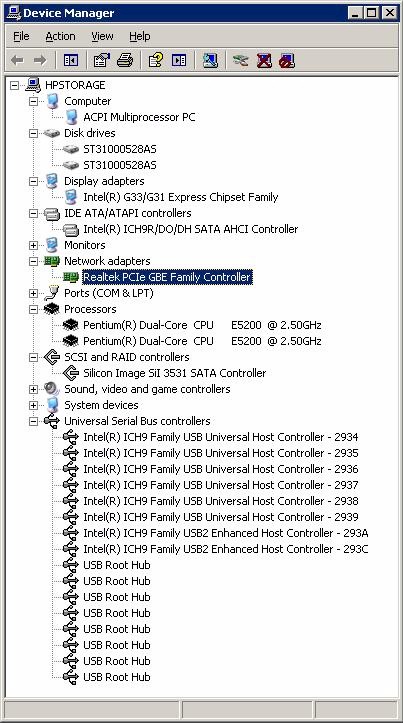403x723 pixels.
Task: Select ICH9 USB Universal Host Controller - 2939
Action: pyautogui.click(x=220, y=517)
